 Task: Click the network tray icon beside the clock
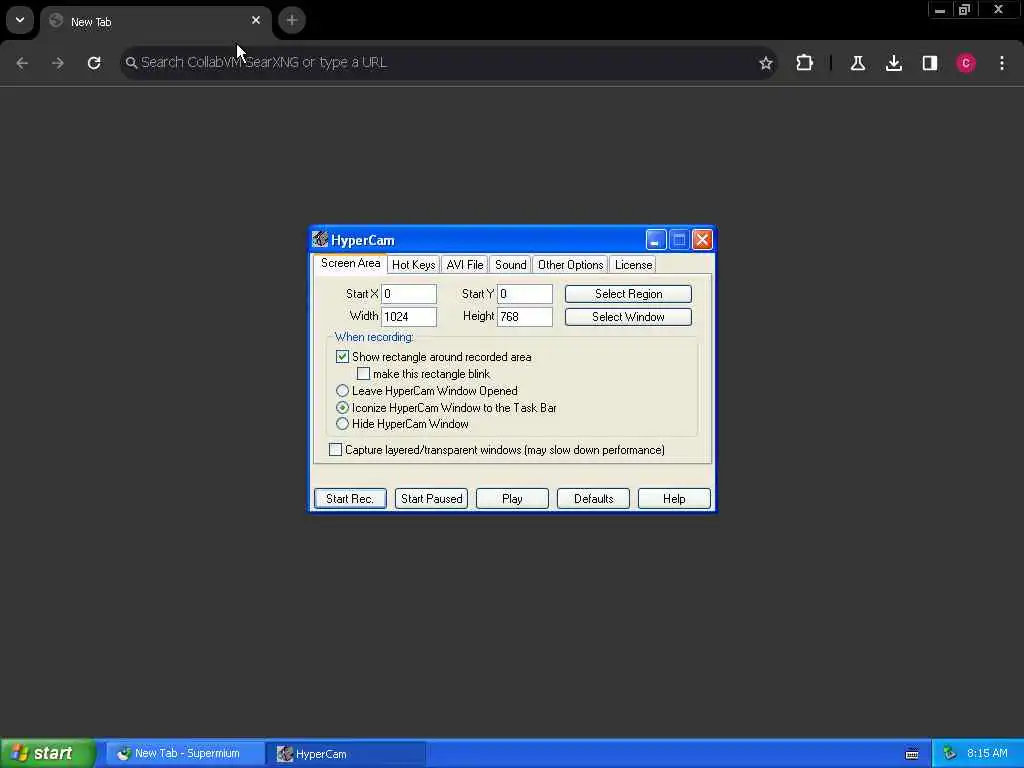tap(949, 754)
